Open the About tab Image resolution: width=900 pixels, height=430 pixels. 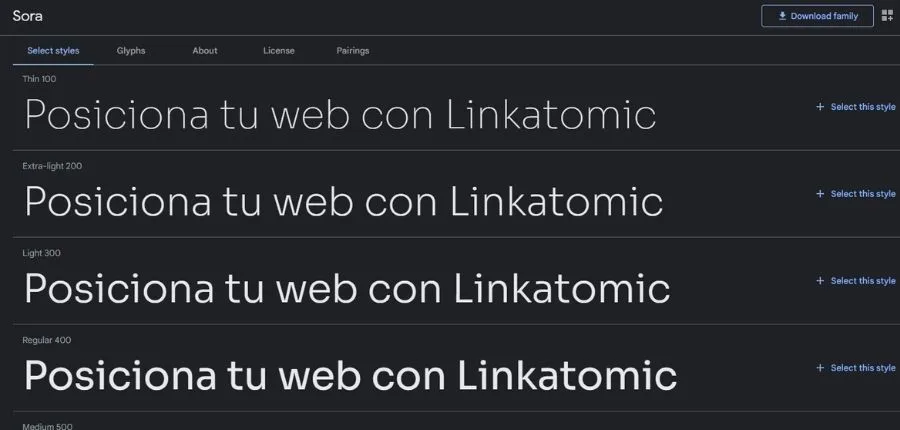click(205, 51)
